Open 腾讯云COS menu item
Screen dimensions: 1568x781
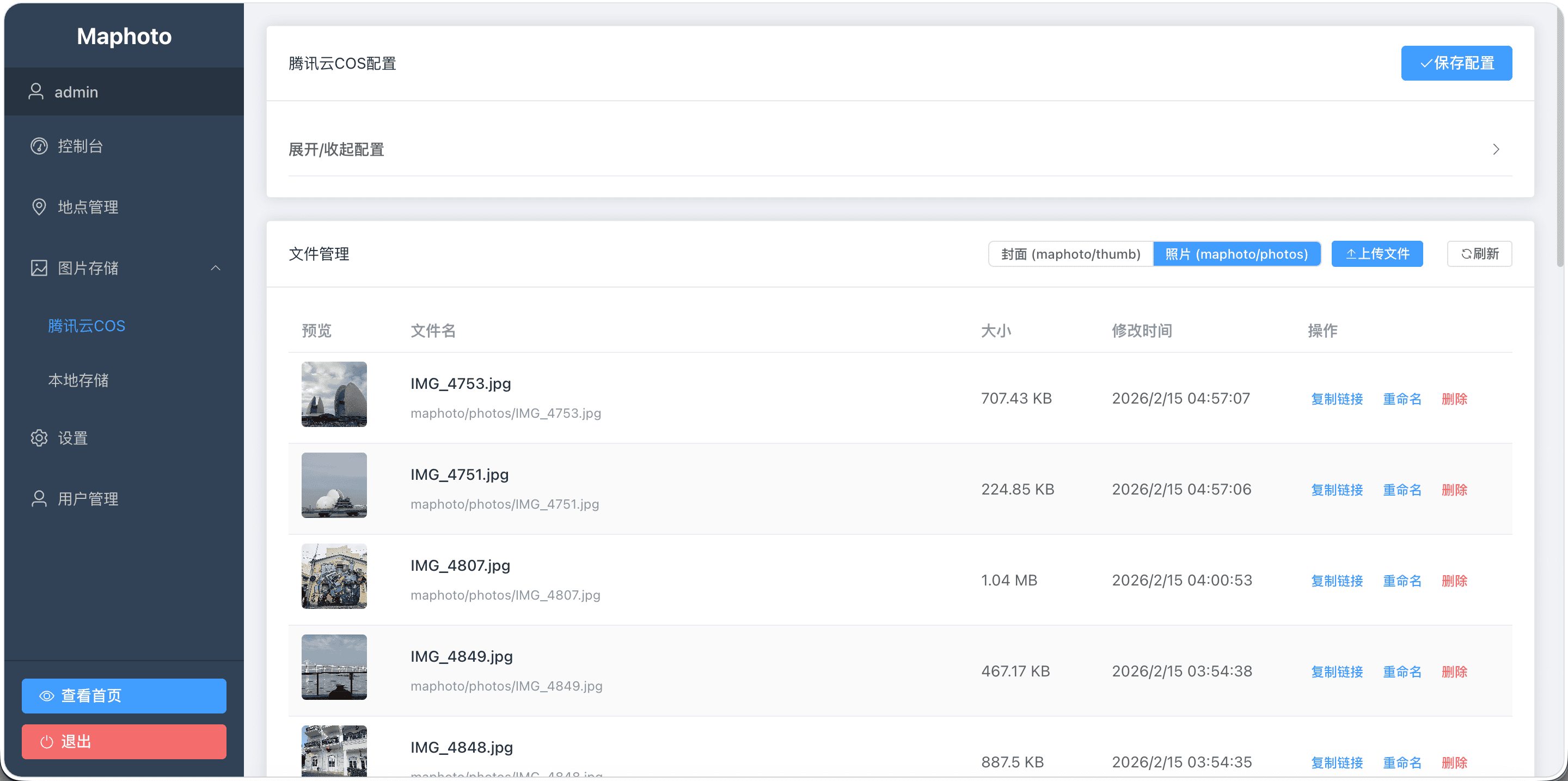pyautogui.click(x=87, y=326)
